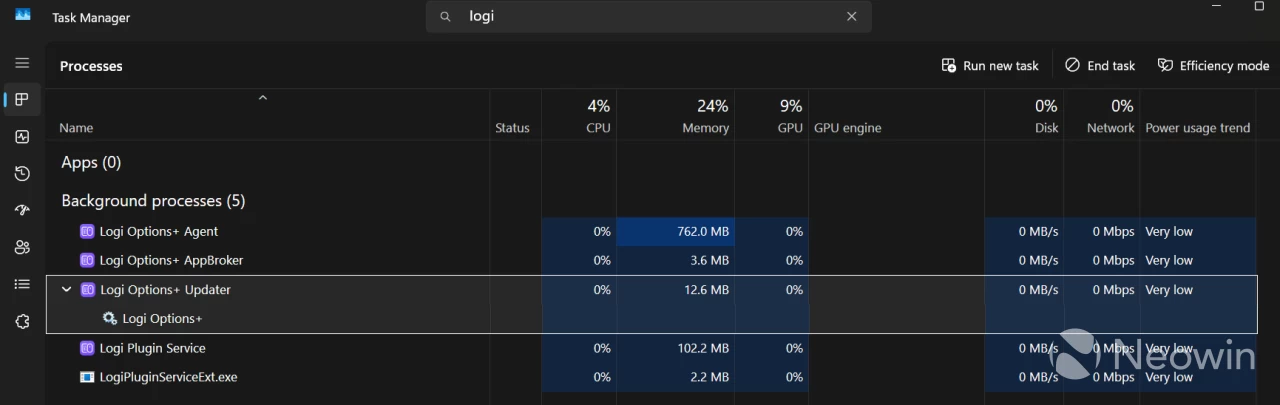
Task: Click the 12.6 MB memory value
Action: coord(707,290)
